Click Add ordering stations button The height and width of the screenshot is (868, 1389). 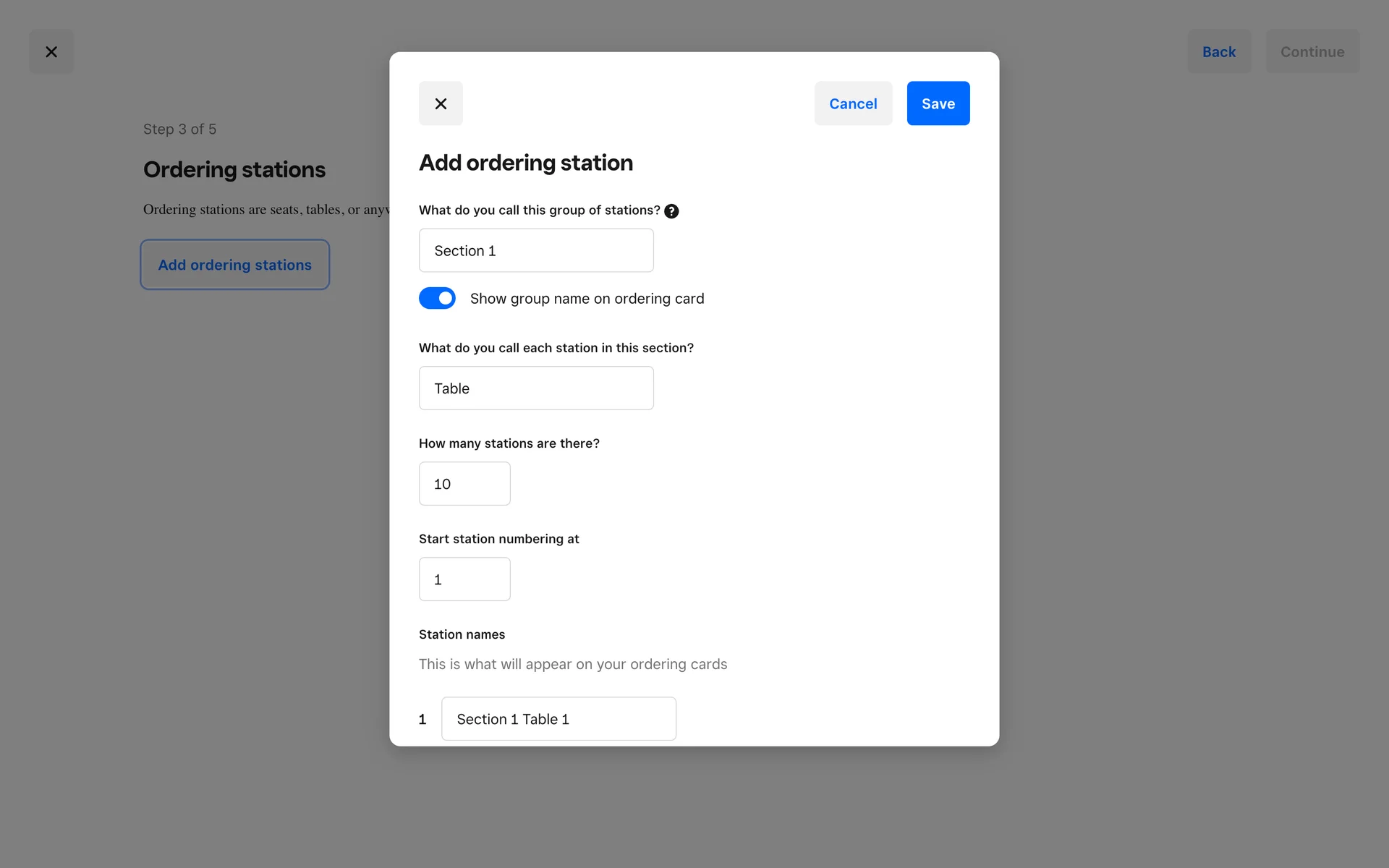click(x=234, y=265)
